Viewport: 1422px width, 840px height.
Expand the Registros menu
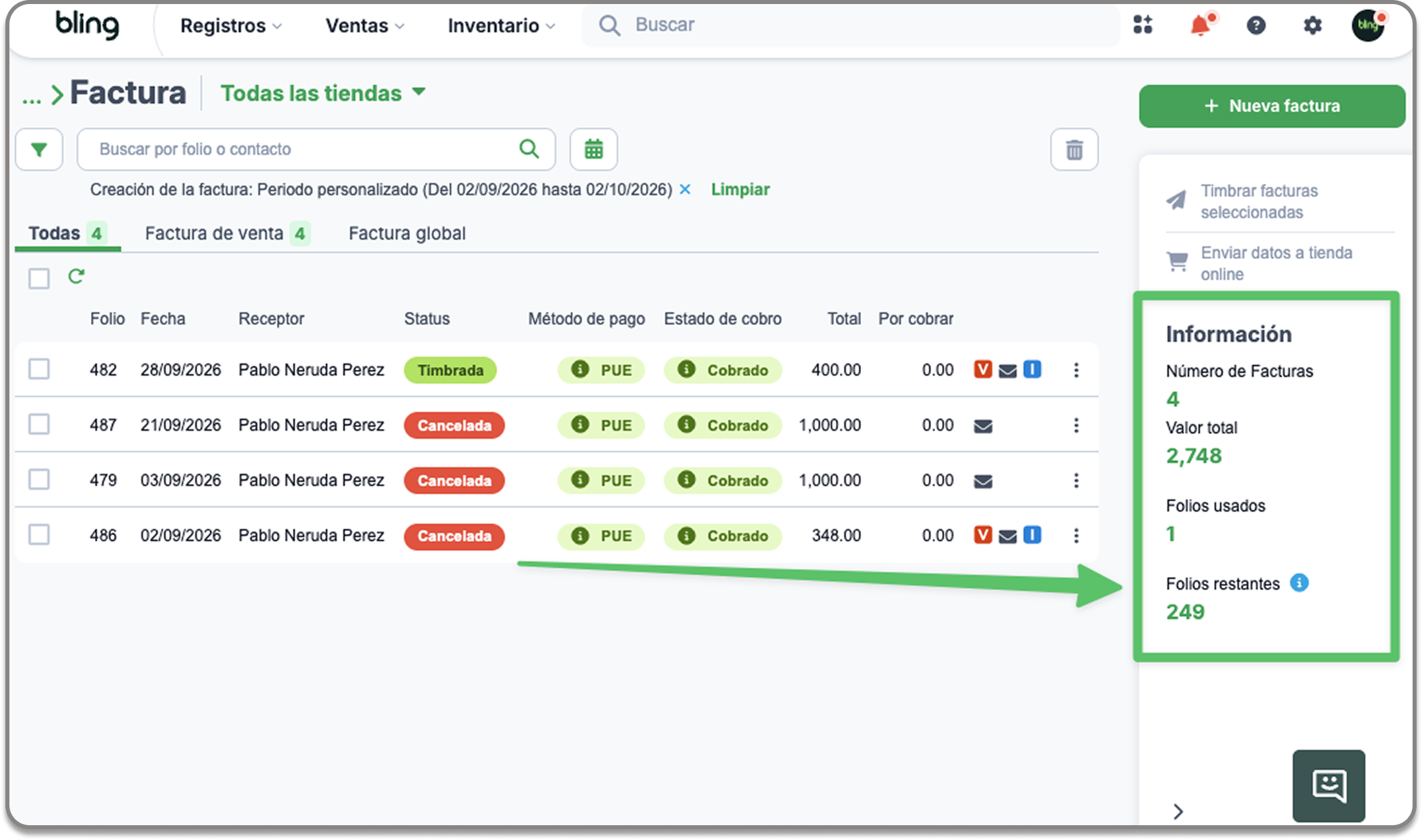point(230,26)
